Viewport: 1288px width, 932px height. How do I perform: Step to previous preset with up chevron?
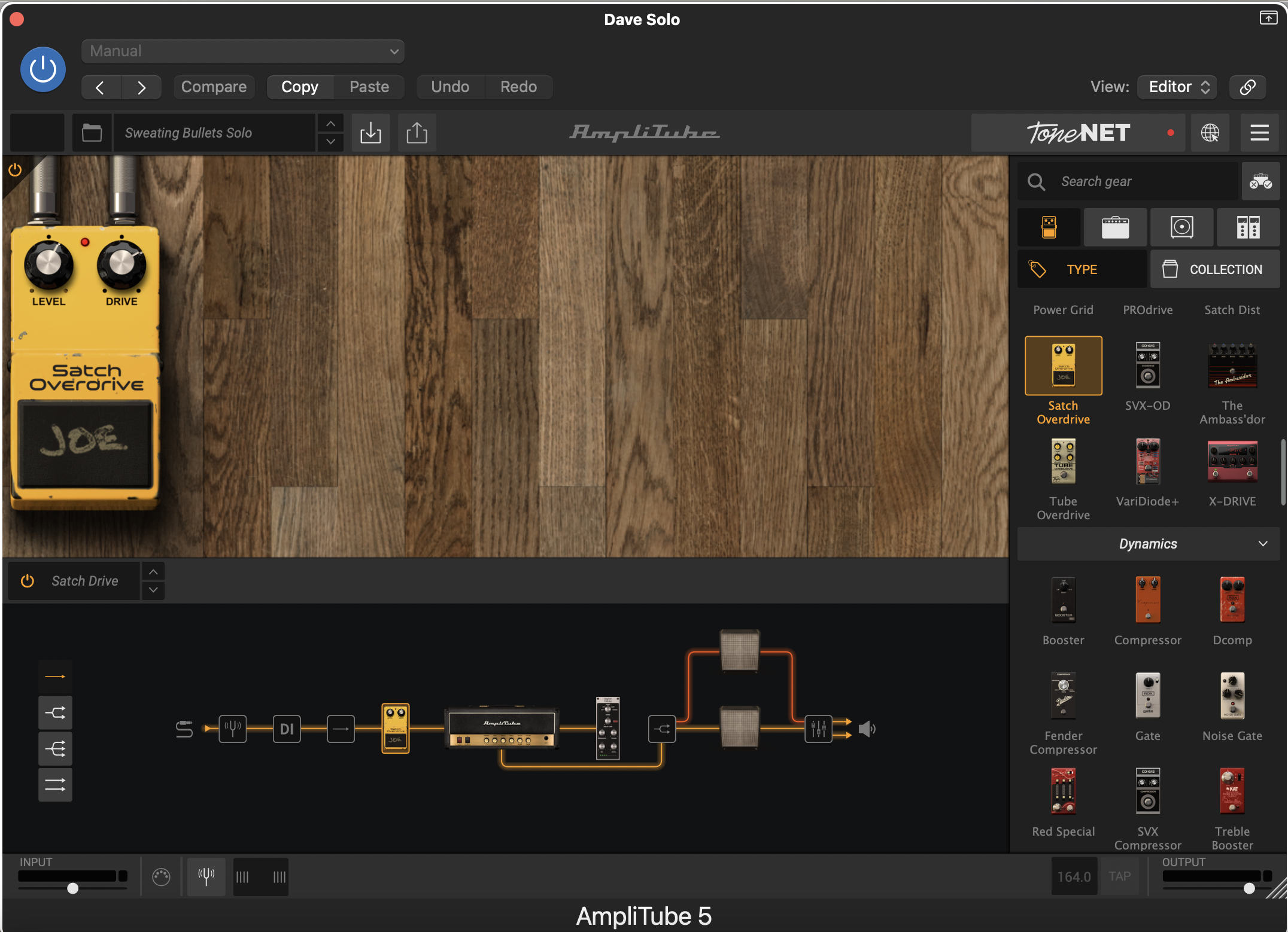click(330, 124)
